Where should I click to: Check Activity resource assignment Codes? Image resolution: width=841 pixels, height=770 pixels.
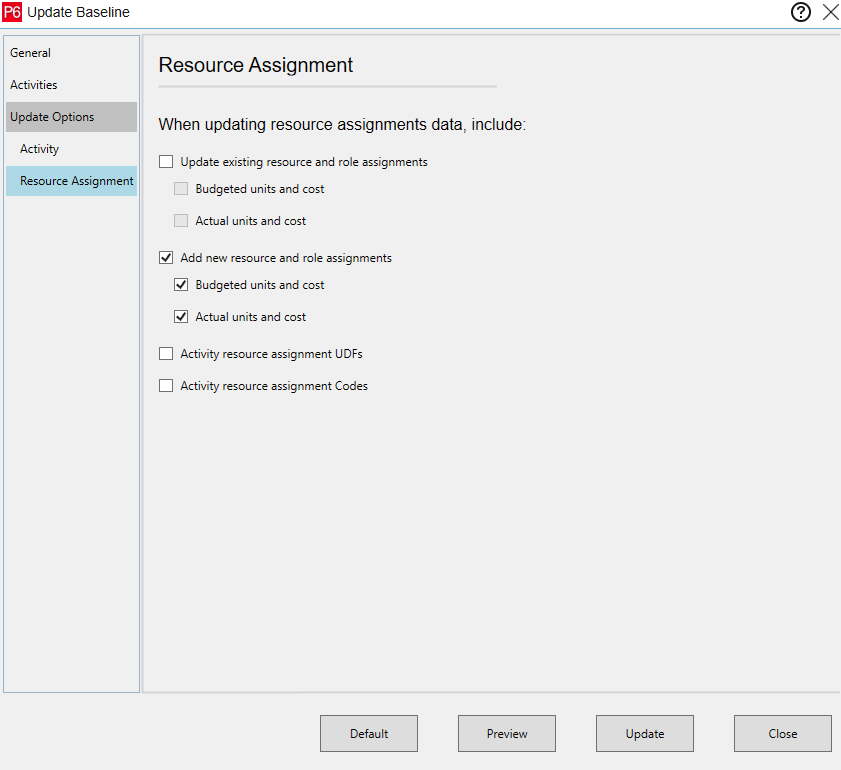tap(166, 385)
